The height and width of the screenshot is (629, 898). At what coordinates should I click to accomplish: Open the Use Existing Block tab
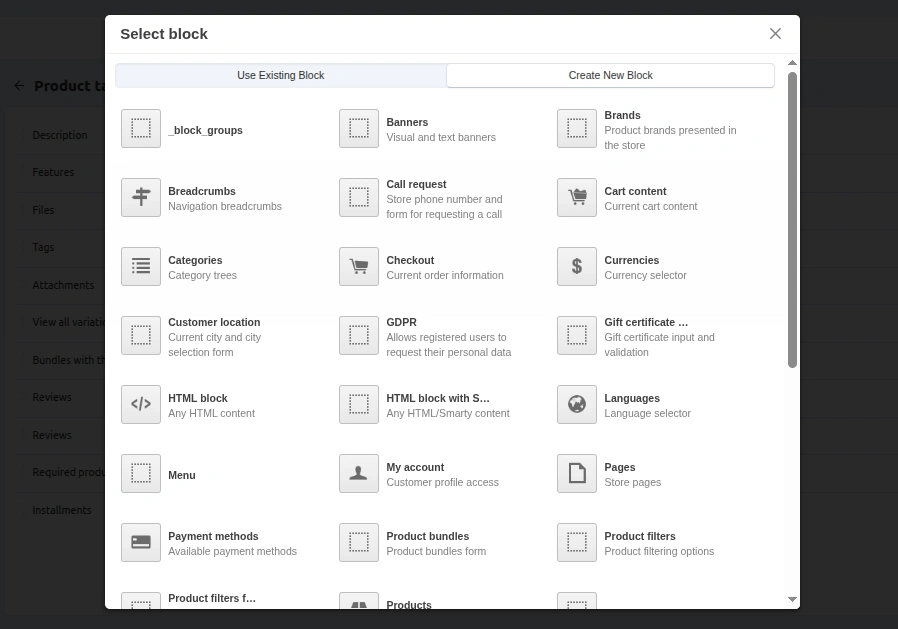[x=281, y=75]
